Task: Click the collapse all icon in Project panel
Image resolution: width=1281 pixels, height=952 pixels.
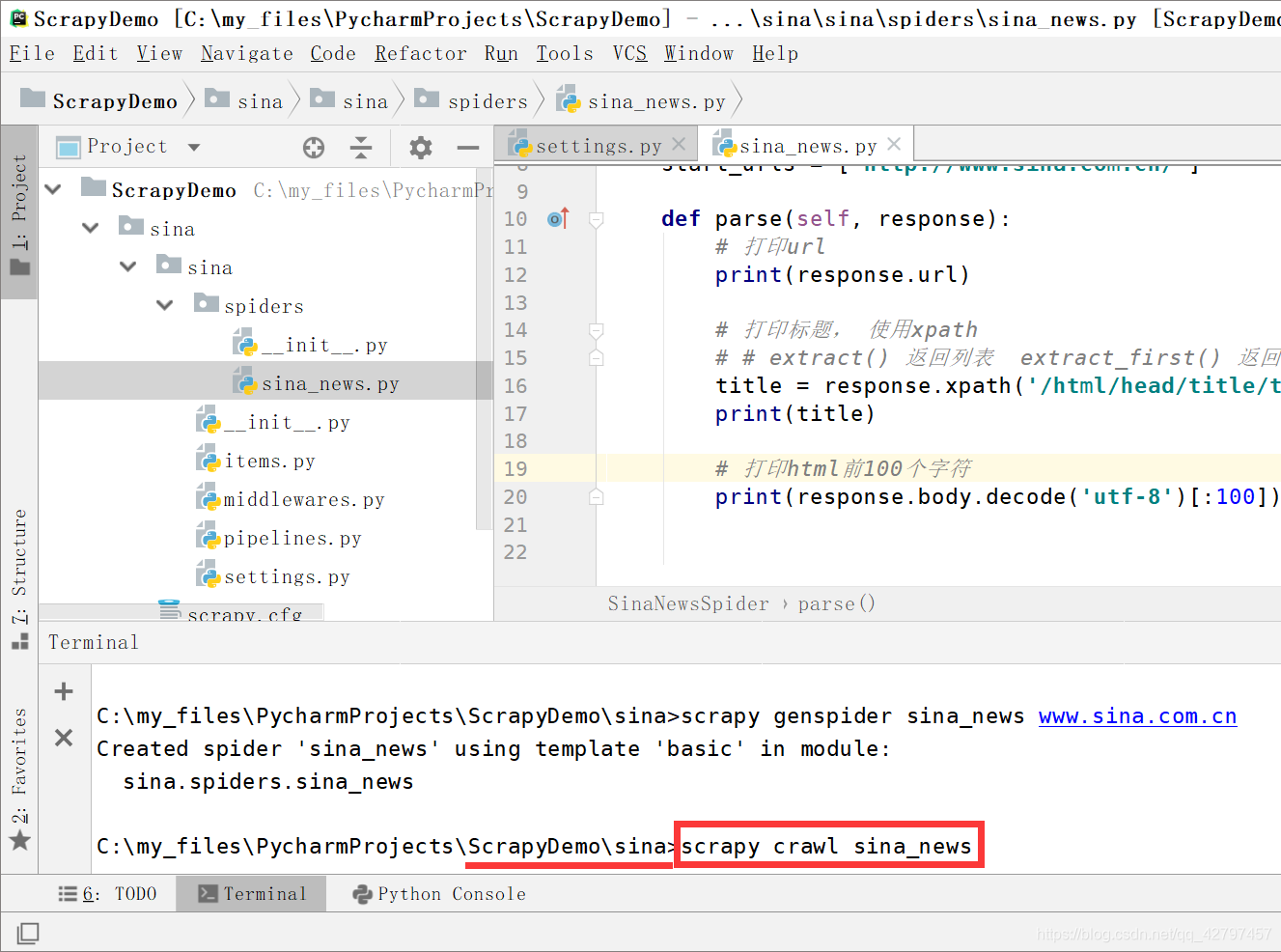Action: [361, 148]
